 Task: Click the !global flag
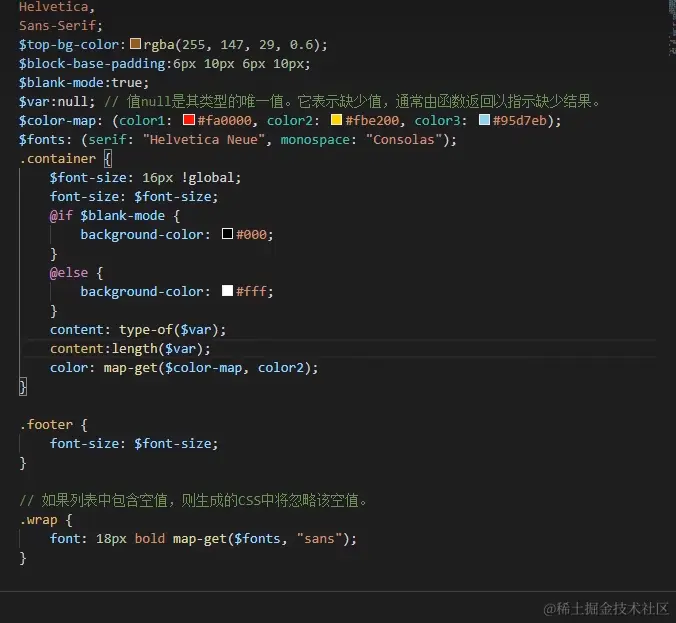click(208, 178)
